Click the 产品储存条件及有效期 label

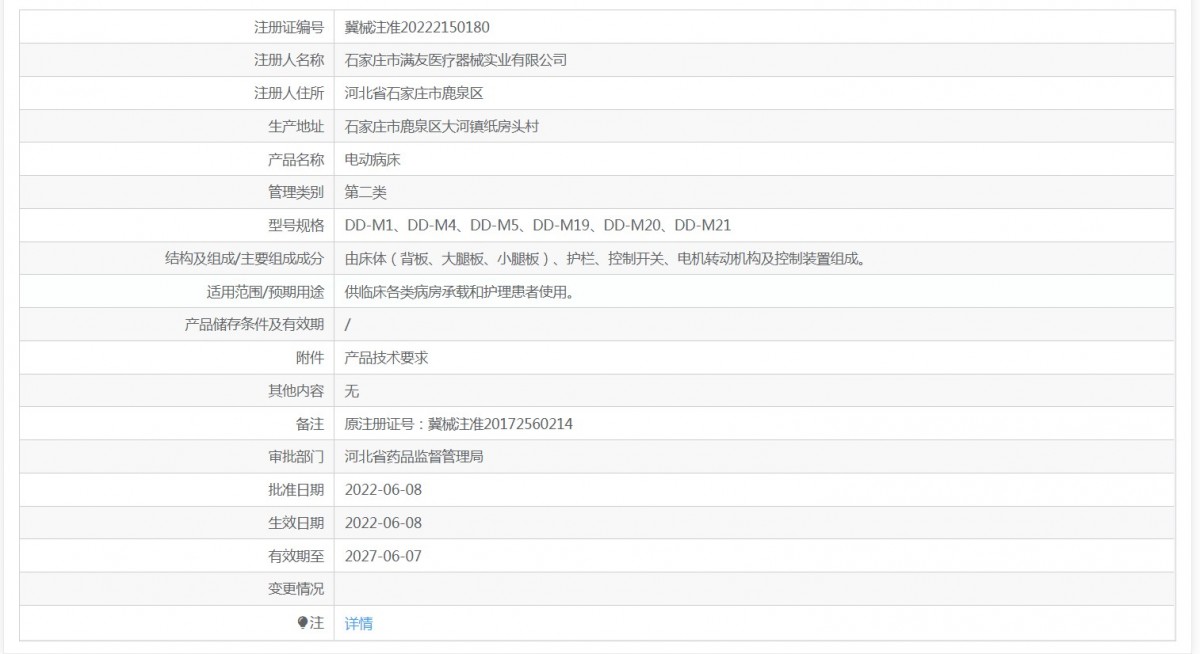pos(255,324)
